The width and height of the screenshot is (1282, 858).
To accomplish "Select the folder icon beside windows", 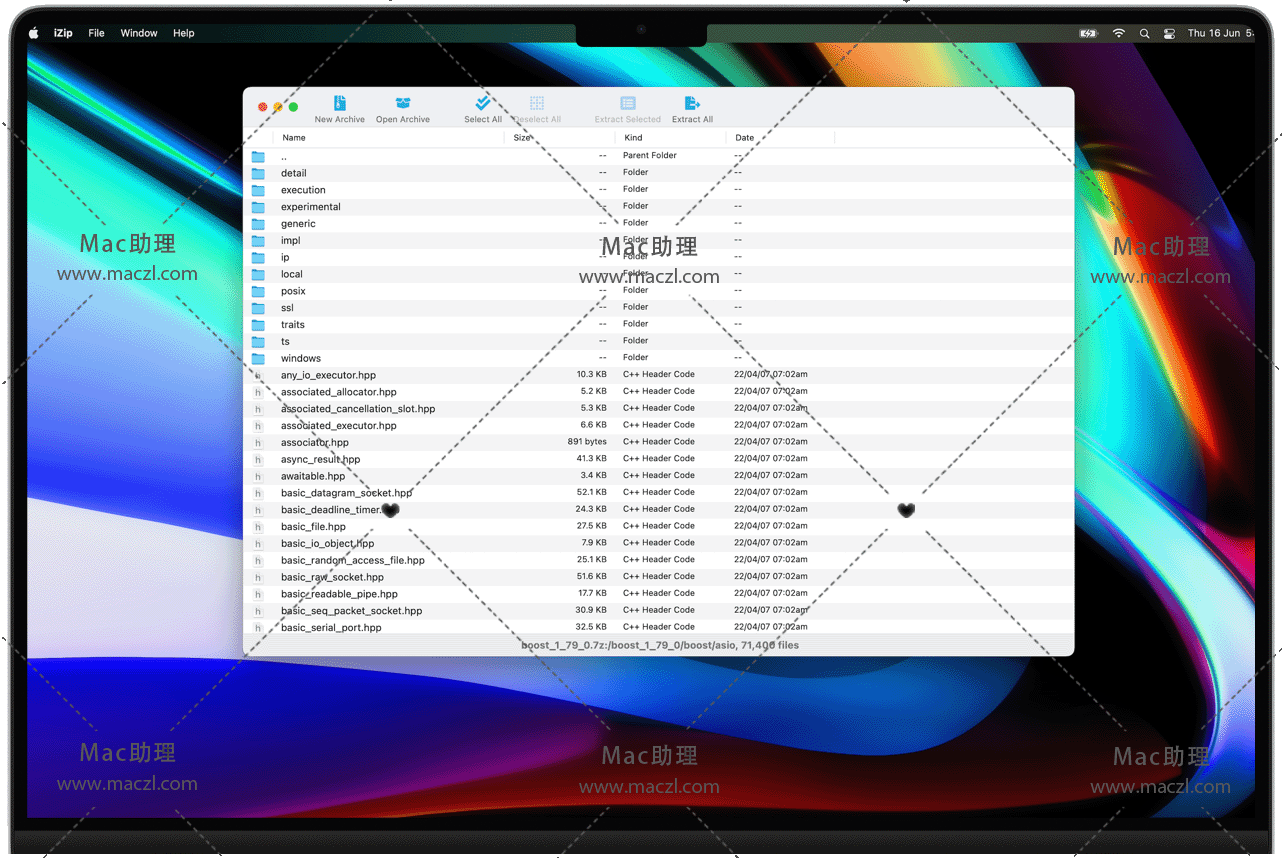I will 258,358.
